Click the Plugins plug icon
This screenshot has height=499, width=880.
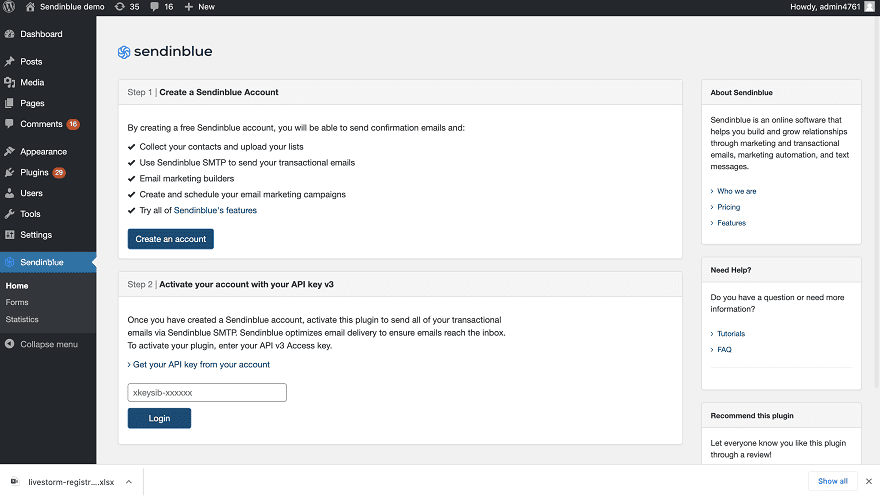10,172
